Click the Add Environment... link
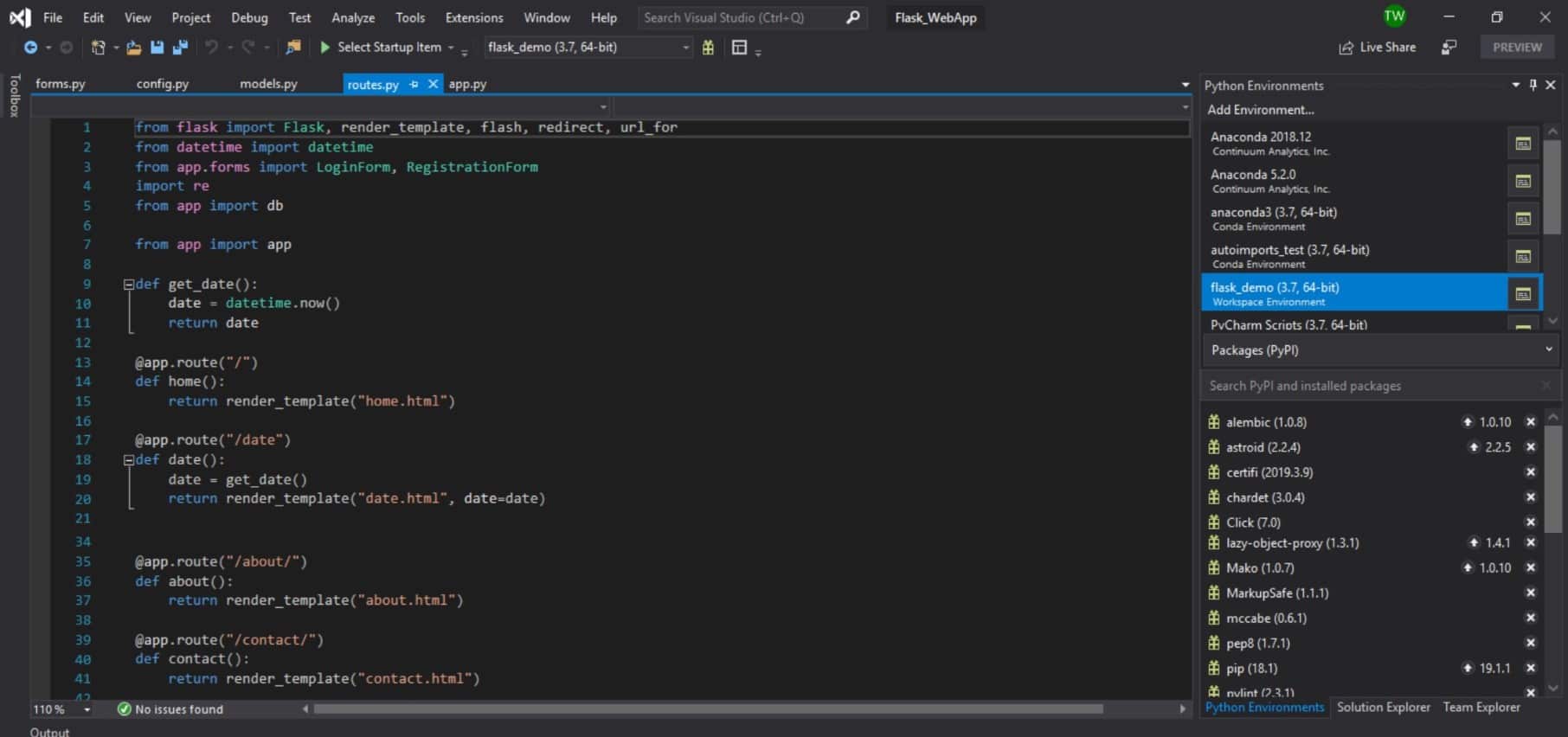Viewport: 1568px width, 737px height. tap(1260, 110)
